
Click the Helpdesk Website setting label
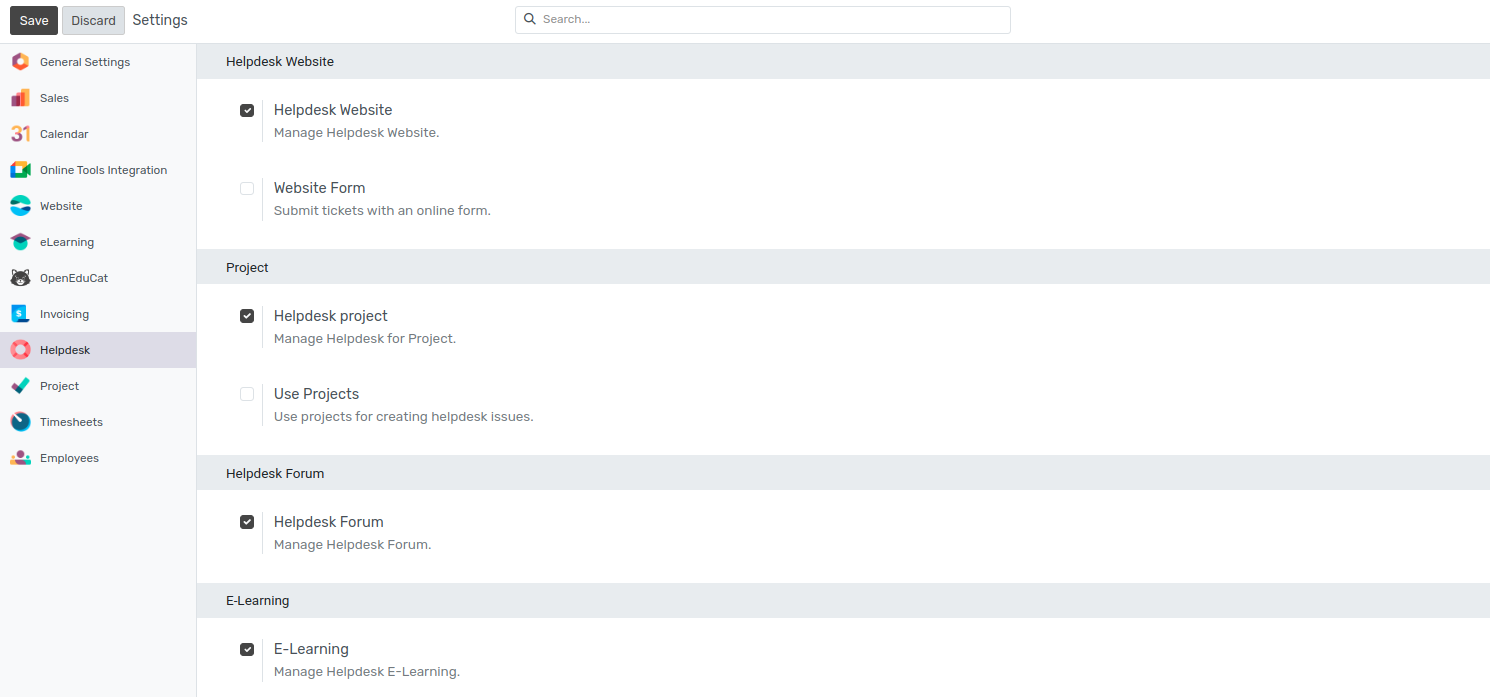333,110
